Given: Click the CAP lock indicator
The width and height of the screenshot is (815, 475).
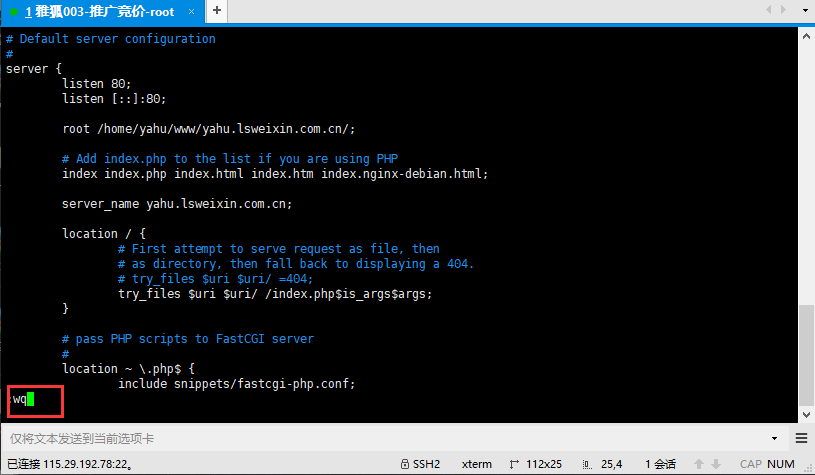Looking at the screenshot, I should pos(750,464).
